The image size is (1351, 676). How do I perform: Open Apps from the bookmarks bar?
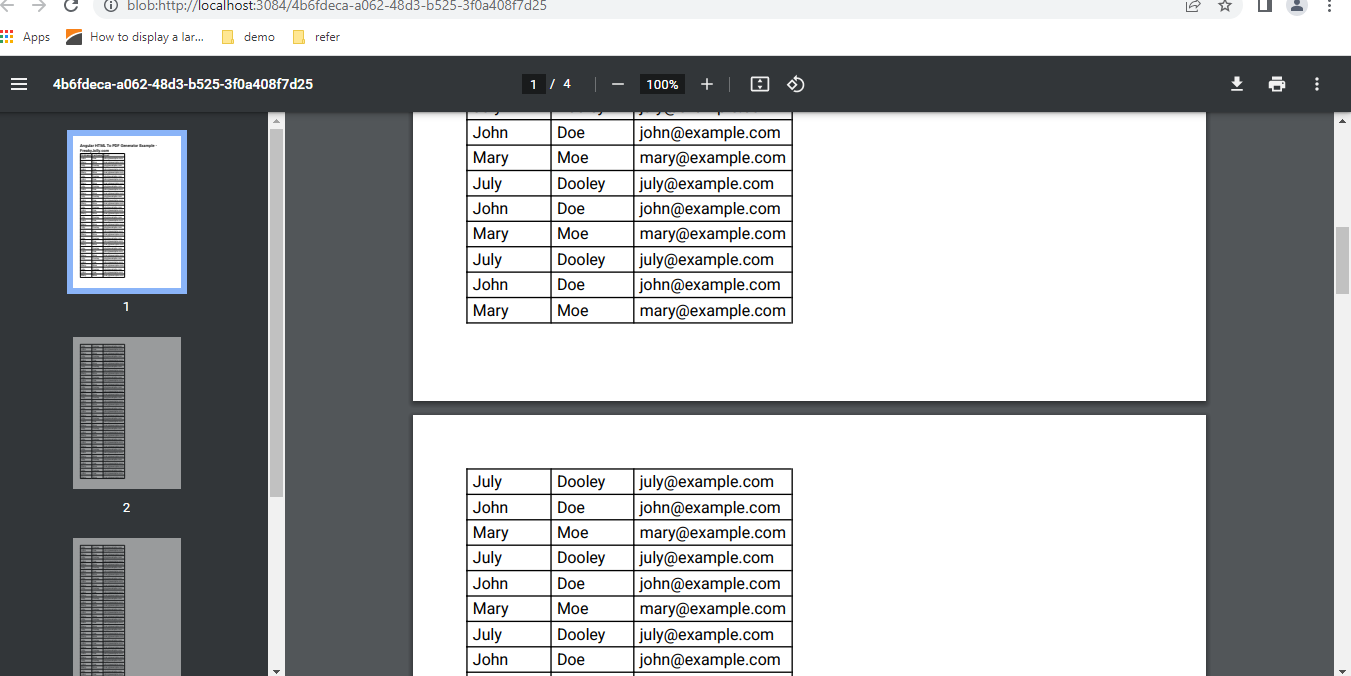click(x=27, y=36)
